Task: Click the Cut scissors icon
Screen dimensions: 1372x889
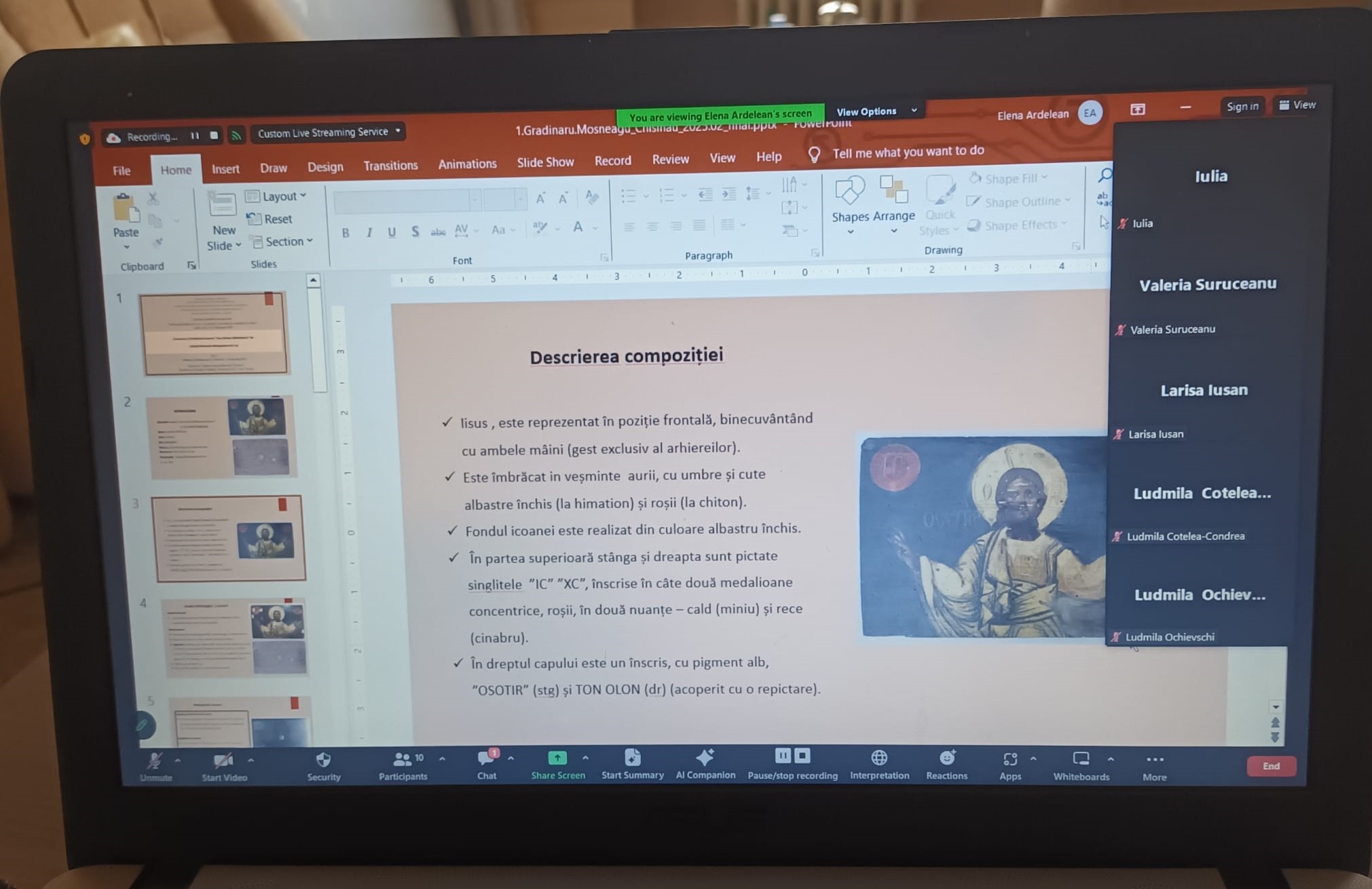Action: point(153,198)
